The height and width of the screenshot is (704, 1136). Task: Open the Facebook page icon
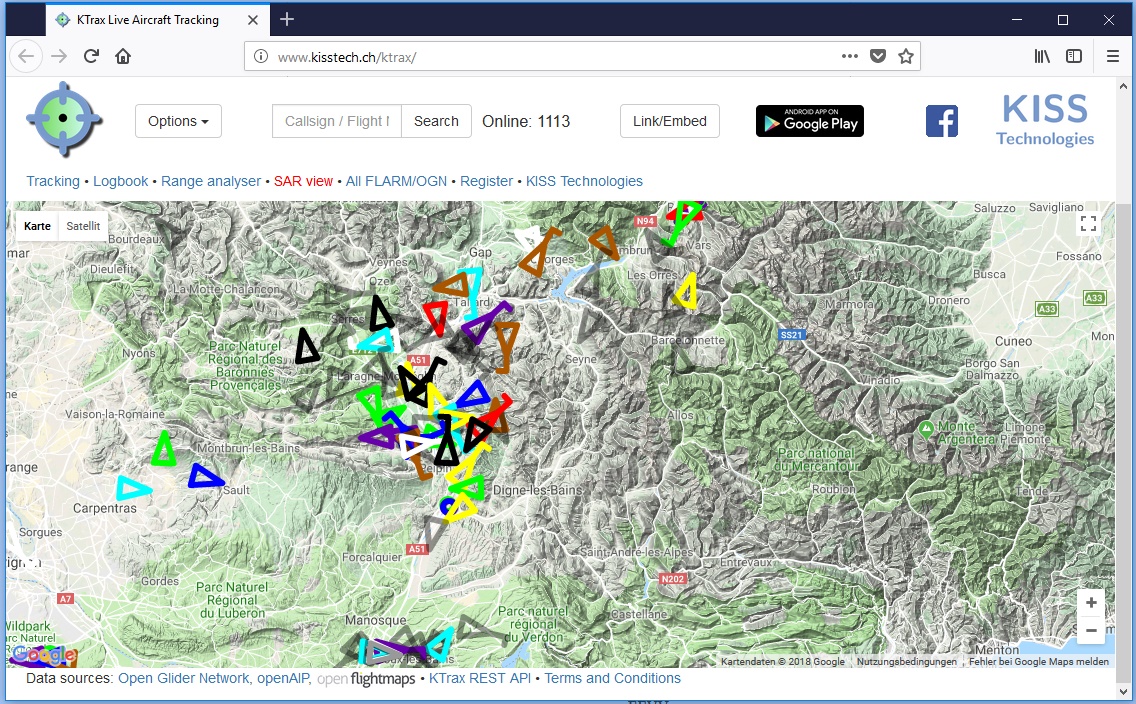click(x=941, y=121)
